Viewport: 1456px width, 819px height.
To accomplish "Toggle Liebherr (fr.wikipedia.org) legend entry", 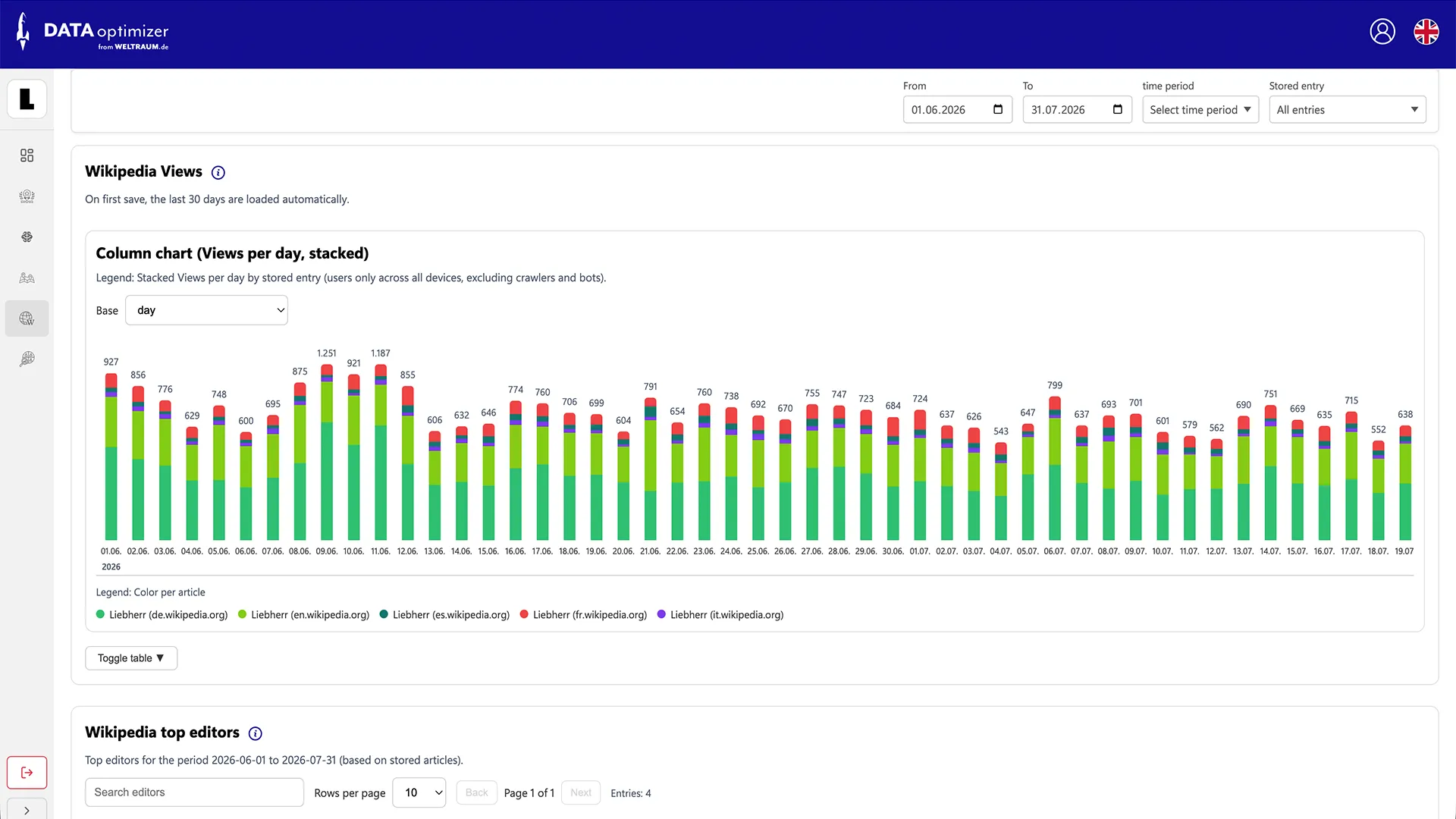I will click(x=584, y=615).
